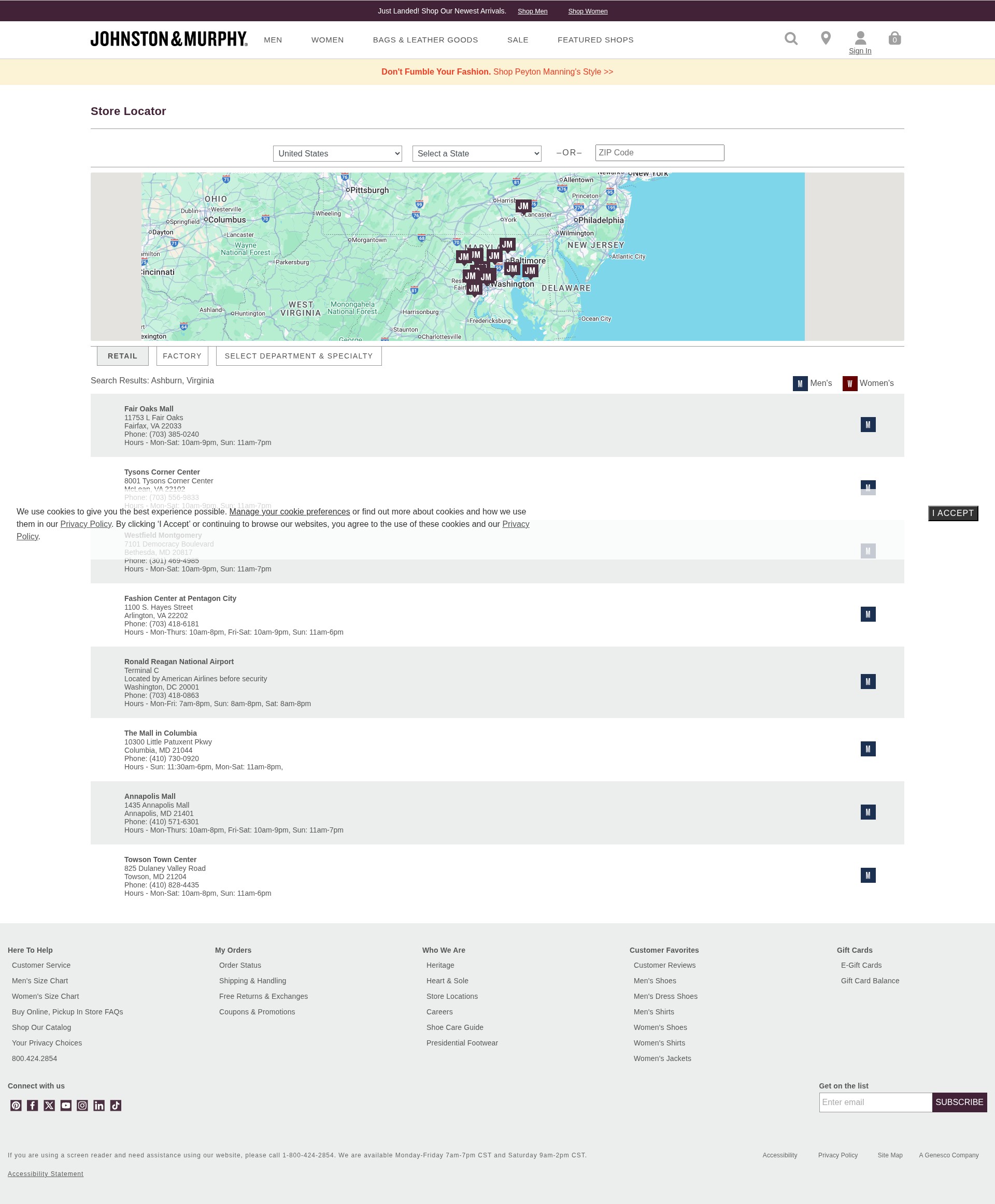Viewport: 995px width, 1204px height.
Task: Open the Order Status footer link
Action: (240, 965)
